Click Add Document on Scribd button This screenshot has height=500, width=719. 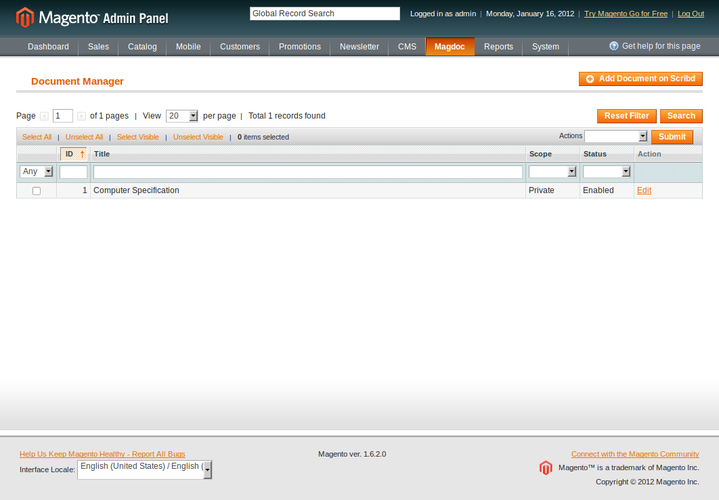tap(641, 79)
